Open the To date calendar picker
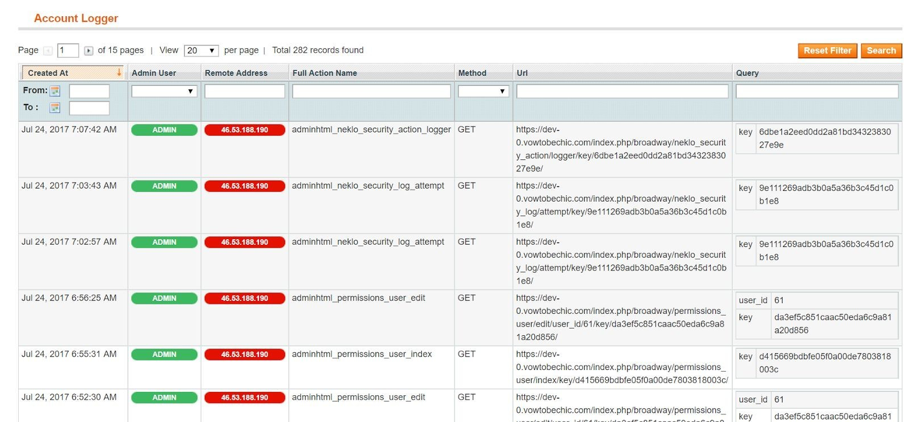 55,107
